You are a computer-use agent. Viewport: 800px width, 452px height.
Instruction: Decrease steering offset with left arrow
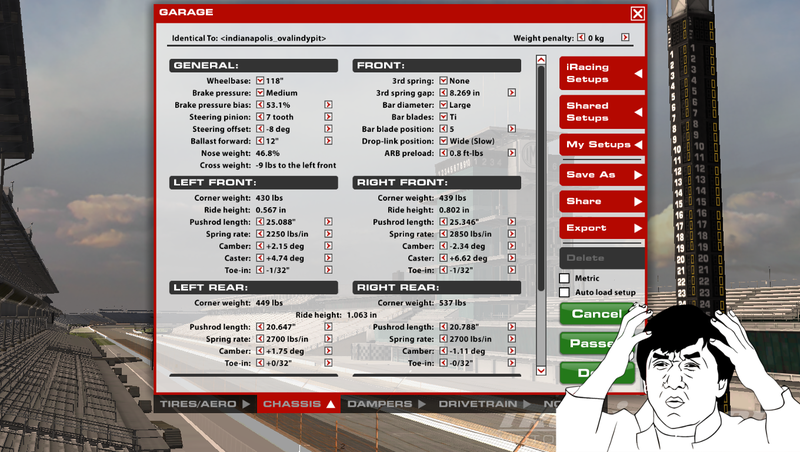pos(260,129)
